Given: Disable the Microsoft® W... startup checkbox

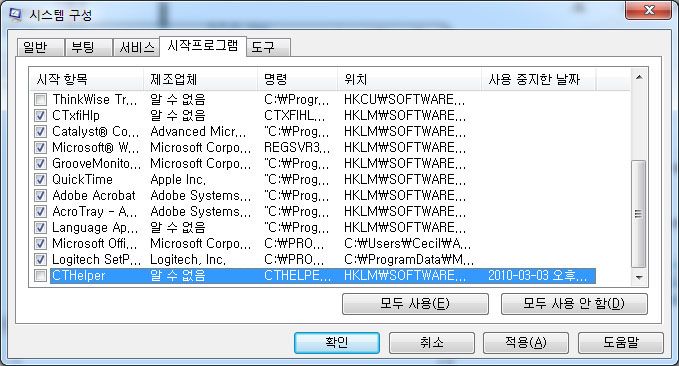Looking at the screenshot, I should point(40,148).
